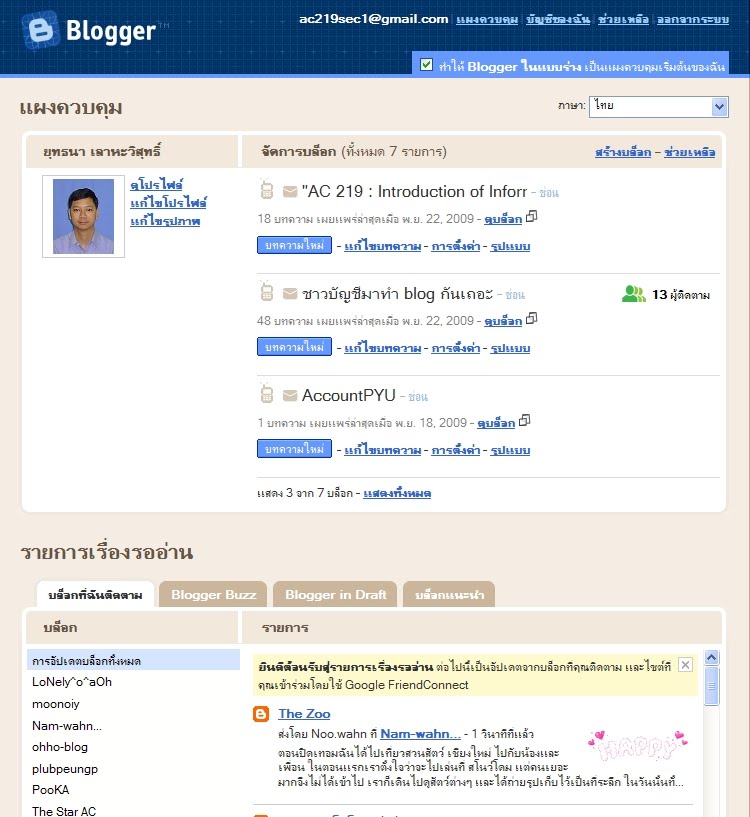
Task: Select moonoiy in blog list
Action: click(x=56, y=704)
